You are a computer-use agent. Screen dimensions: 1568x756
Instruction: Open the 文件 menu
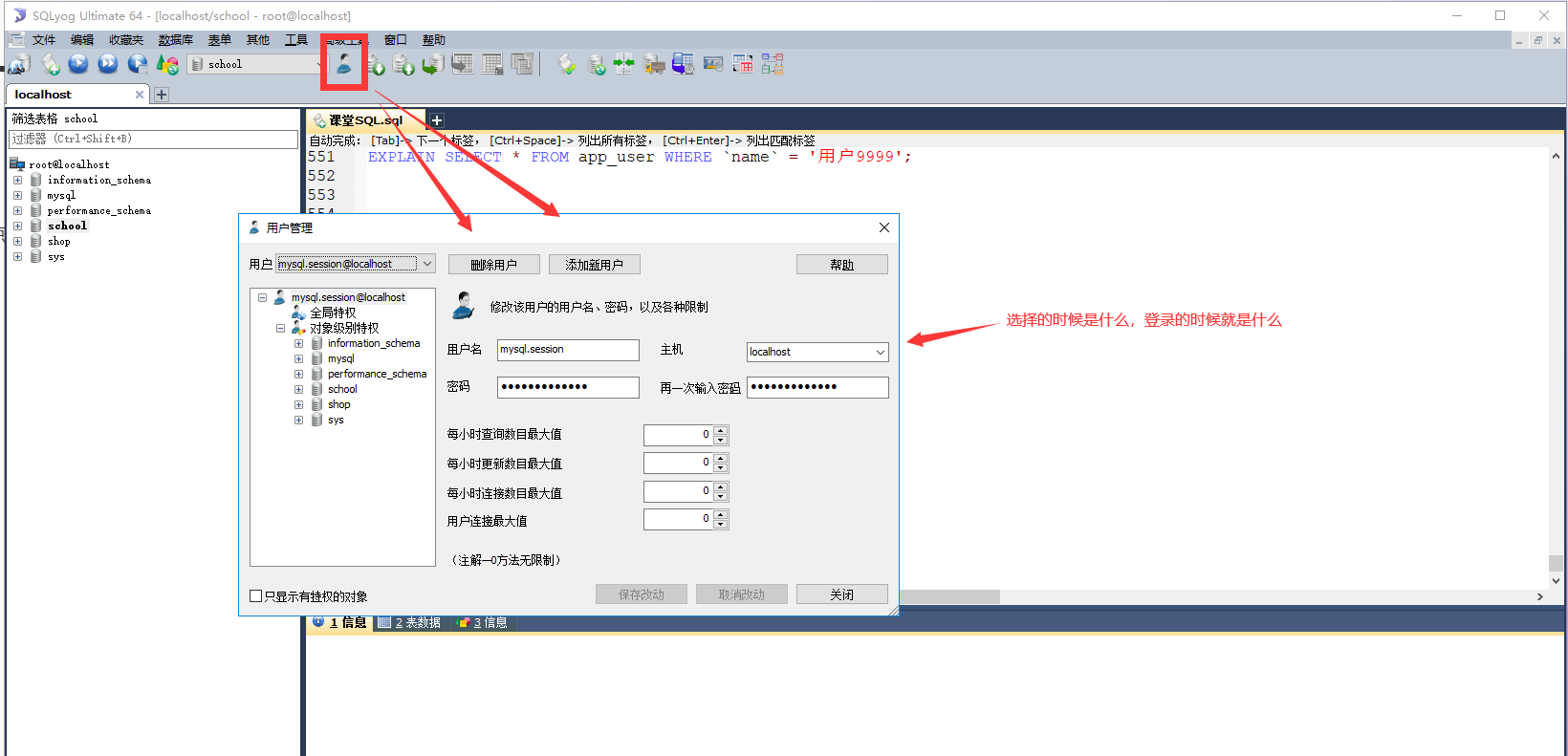(x=44, y=40)
